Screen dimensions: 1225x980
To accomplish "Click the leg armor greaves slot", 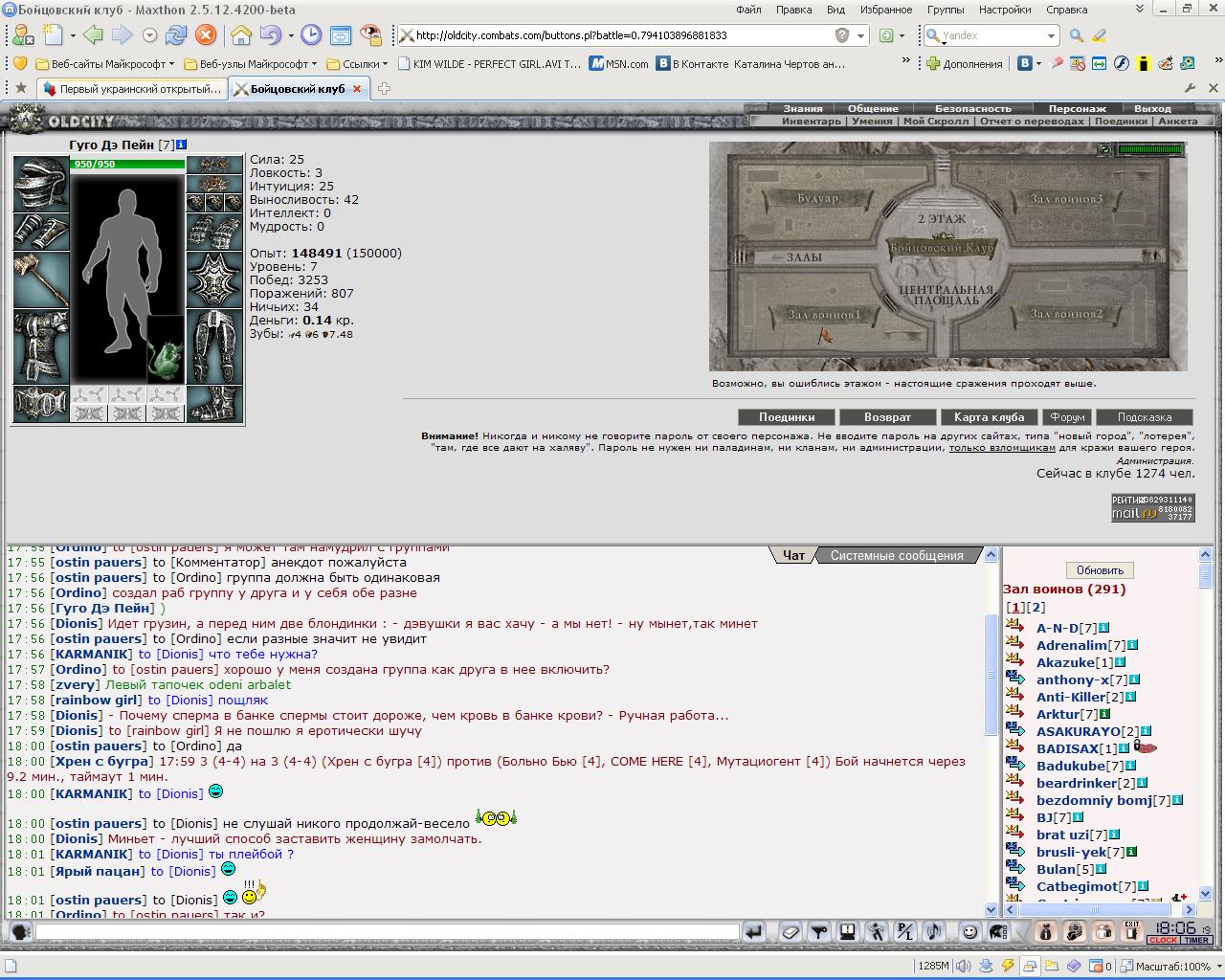I will click(214, 345).
